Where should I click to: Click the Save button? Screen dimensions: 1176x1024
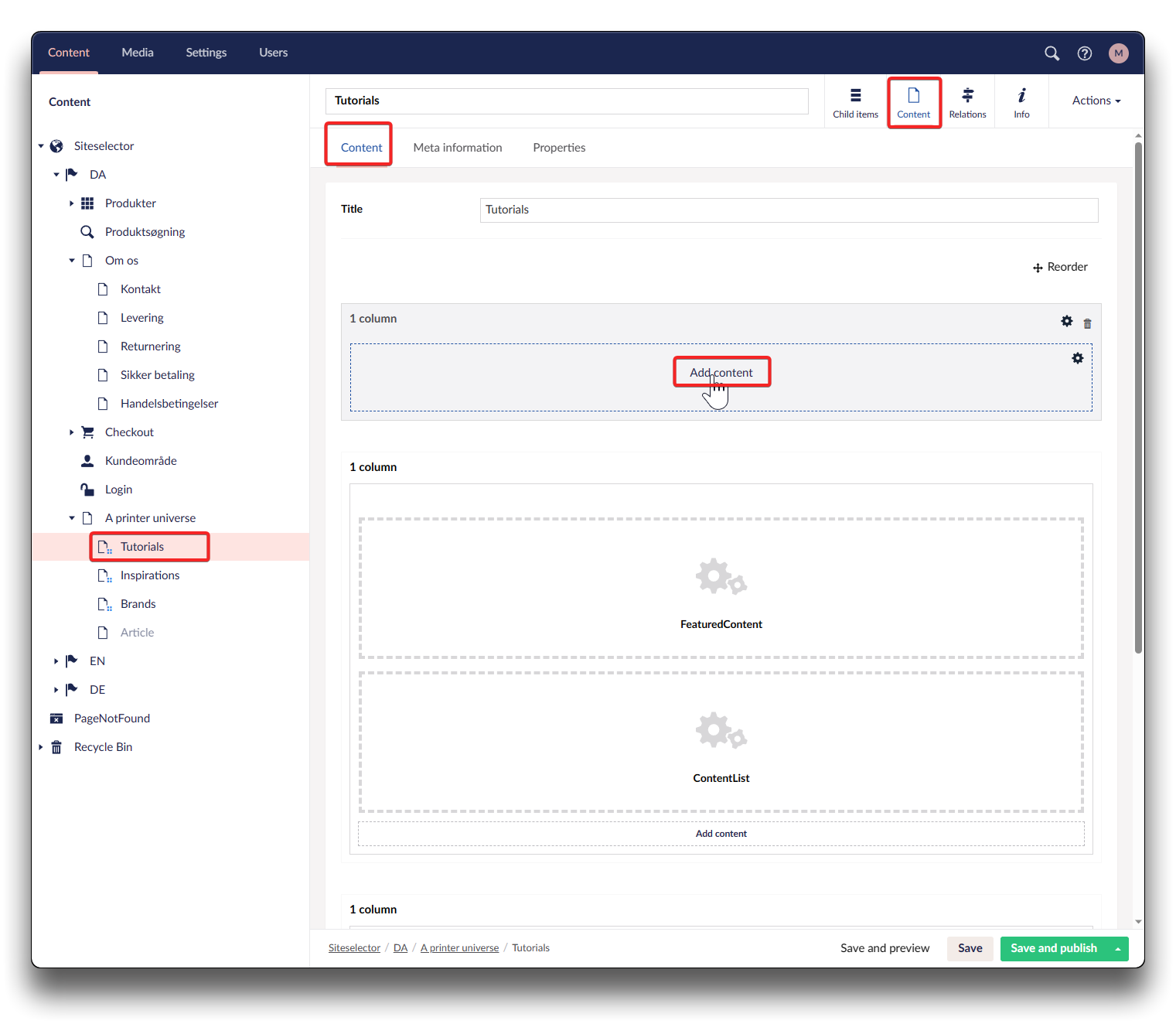point(970,948)
